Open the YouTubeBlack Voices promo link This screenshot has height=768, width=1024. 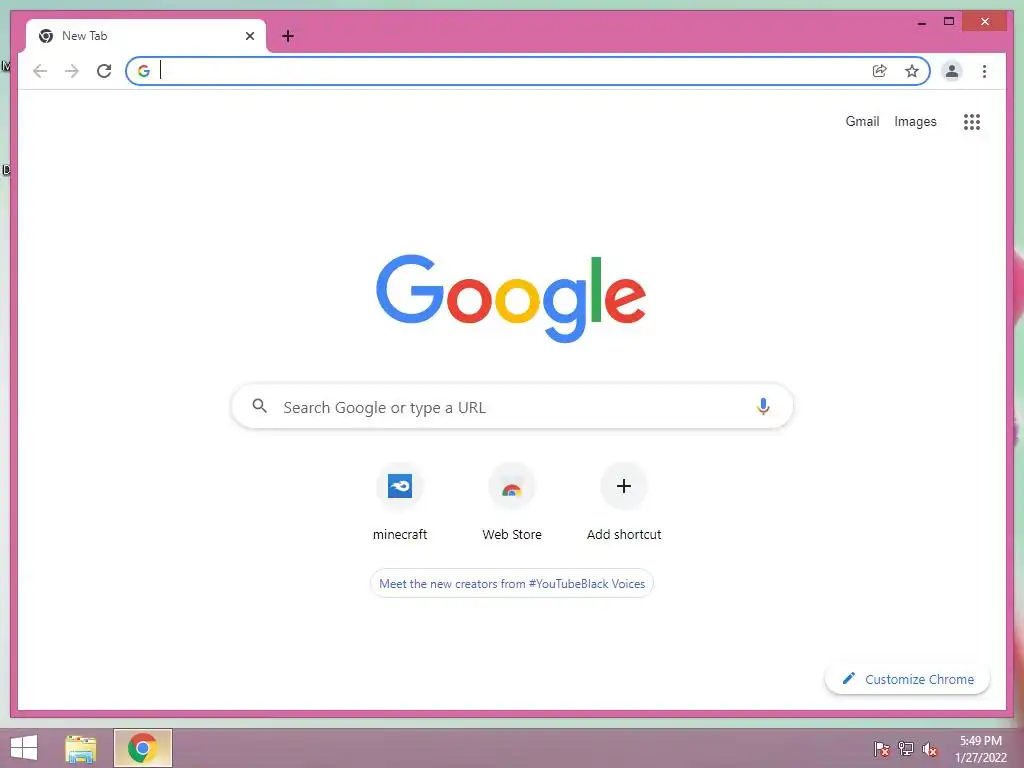(512, 584)
